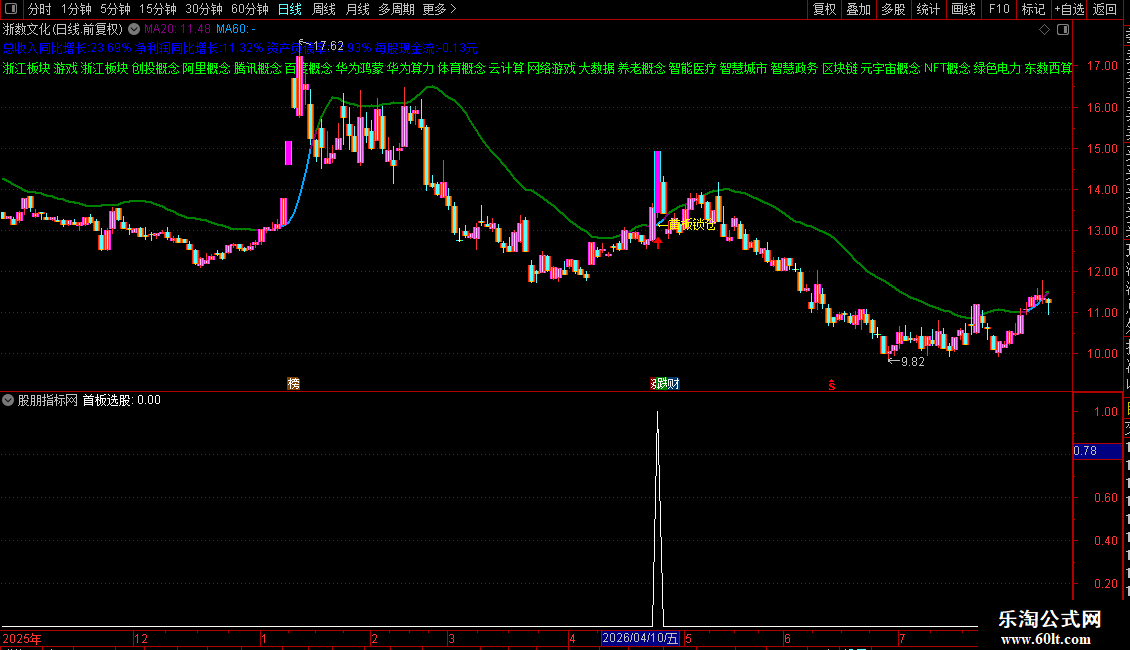
Task: Click the 游戏 concept tag
Action: coord(66,68)
